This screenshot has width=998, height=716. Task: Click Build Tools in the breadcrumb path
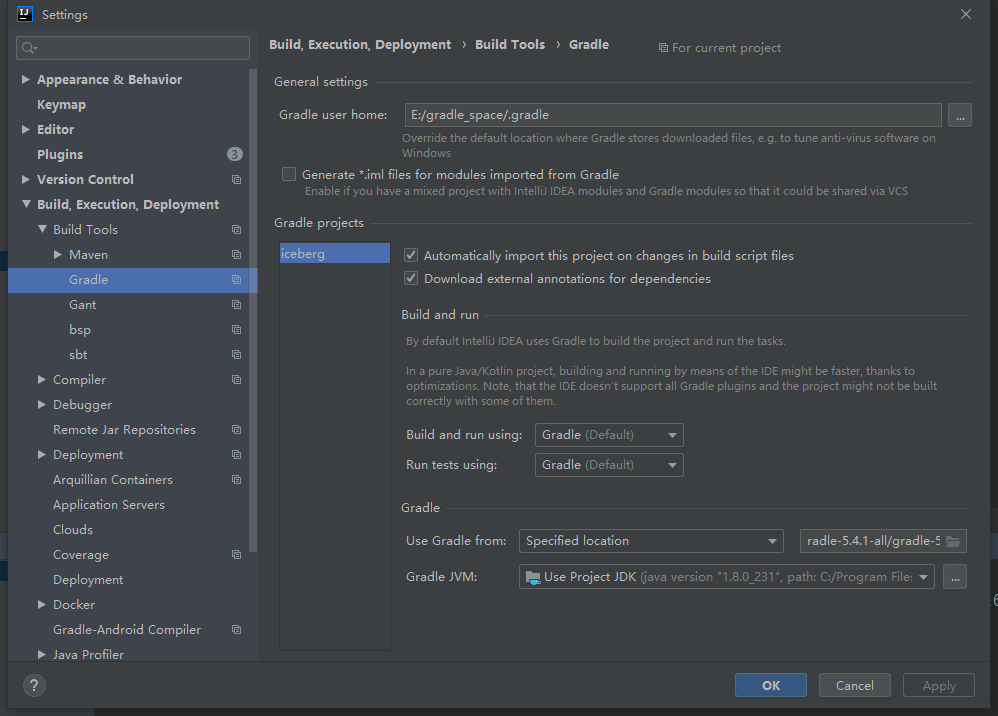pos(510,44)
